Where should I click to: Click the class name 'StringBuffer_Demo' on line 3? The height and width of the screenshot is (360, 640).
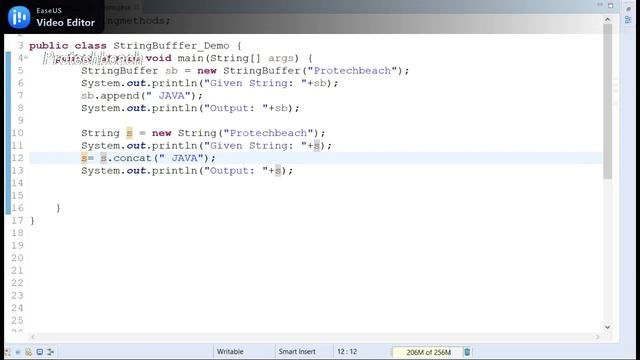(171, 46)
